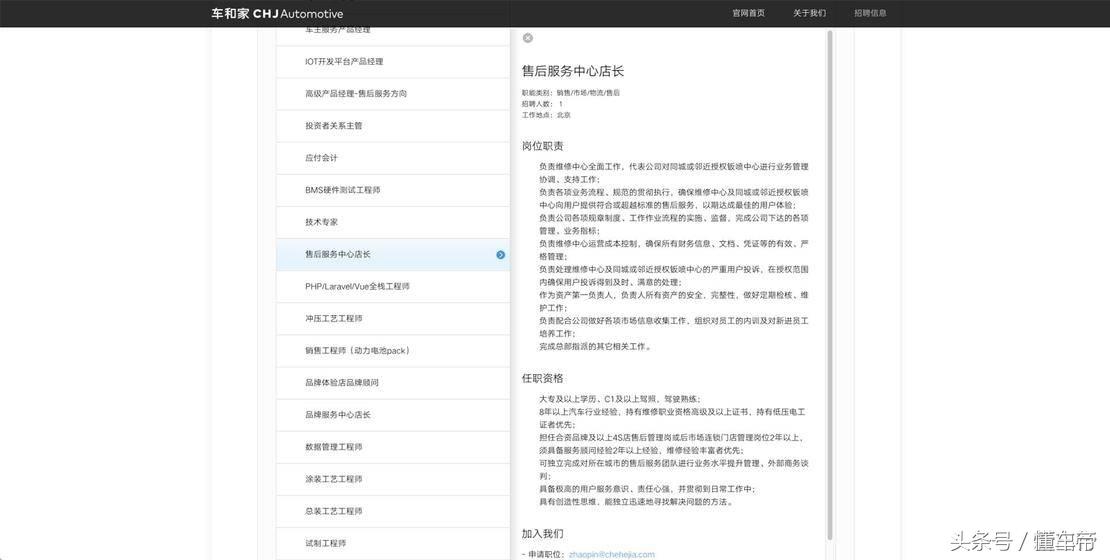Screen dimensions: 1110x560
Task: Select 数据管理工程师 job
Action: (x=393, y=447)
